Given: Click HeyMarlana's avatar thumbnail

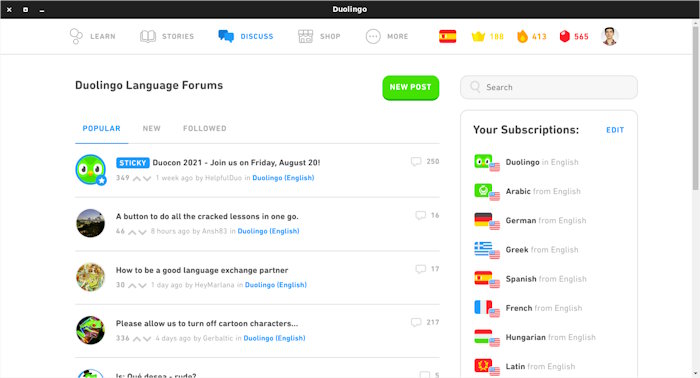Looking at the screenshot, I should point(91,277).
